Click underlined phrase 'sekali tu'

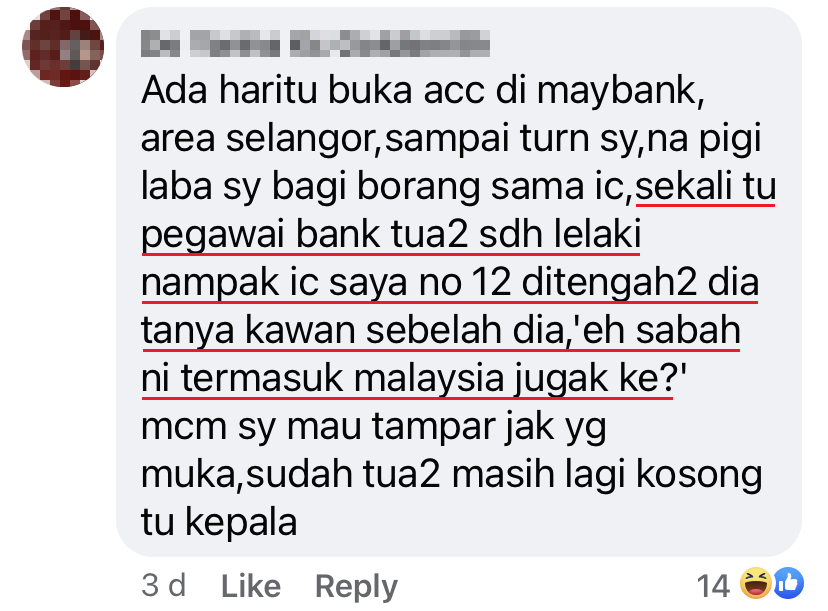coord(705,187)
